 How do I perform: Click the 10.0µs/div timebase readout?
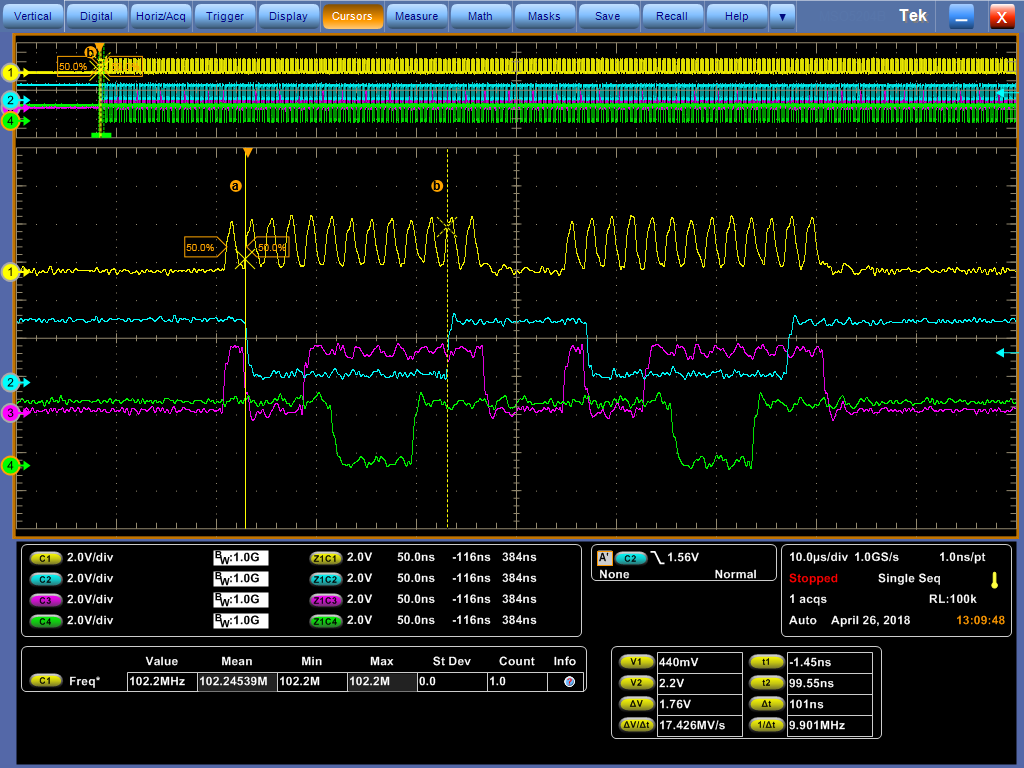coord(816,558)
